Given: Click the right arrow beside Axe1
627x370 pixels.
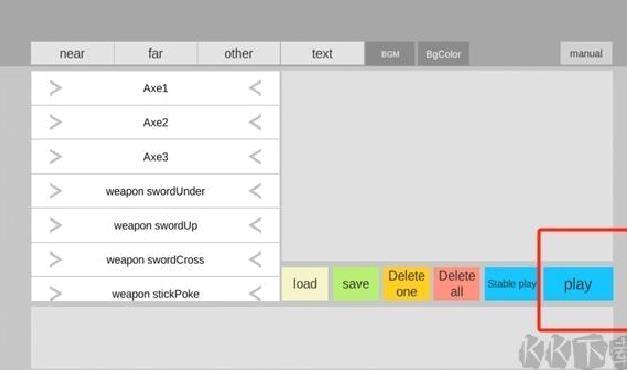Looking at the screenshot, I should pos(56,88).
